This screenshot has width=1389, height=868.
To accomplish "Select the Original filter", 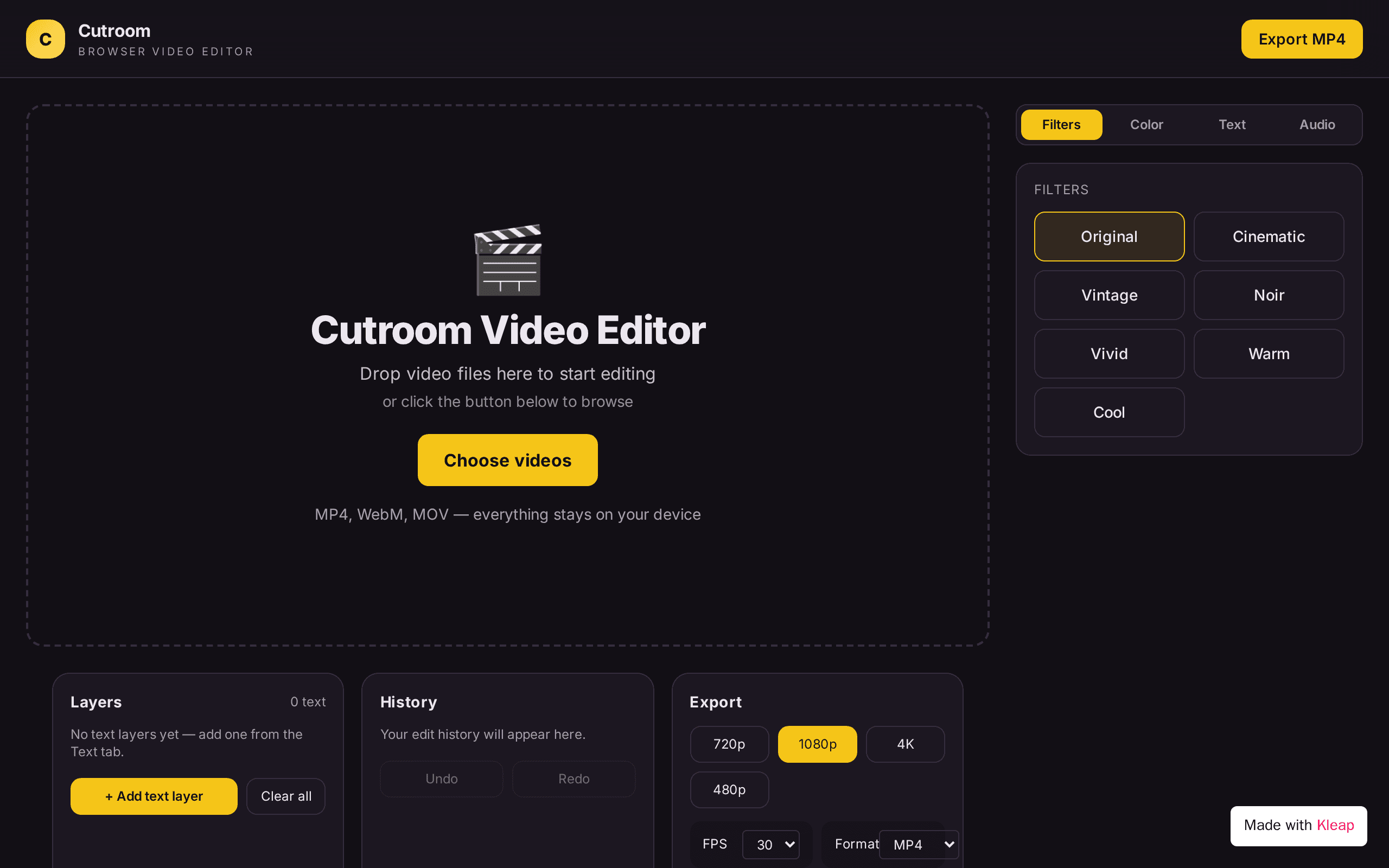I will 1109,237.
